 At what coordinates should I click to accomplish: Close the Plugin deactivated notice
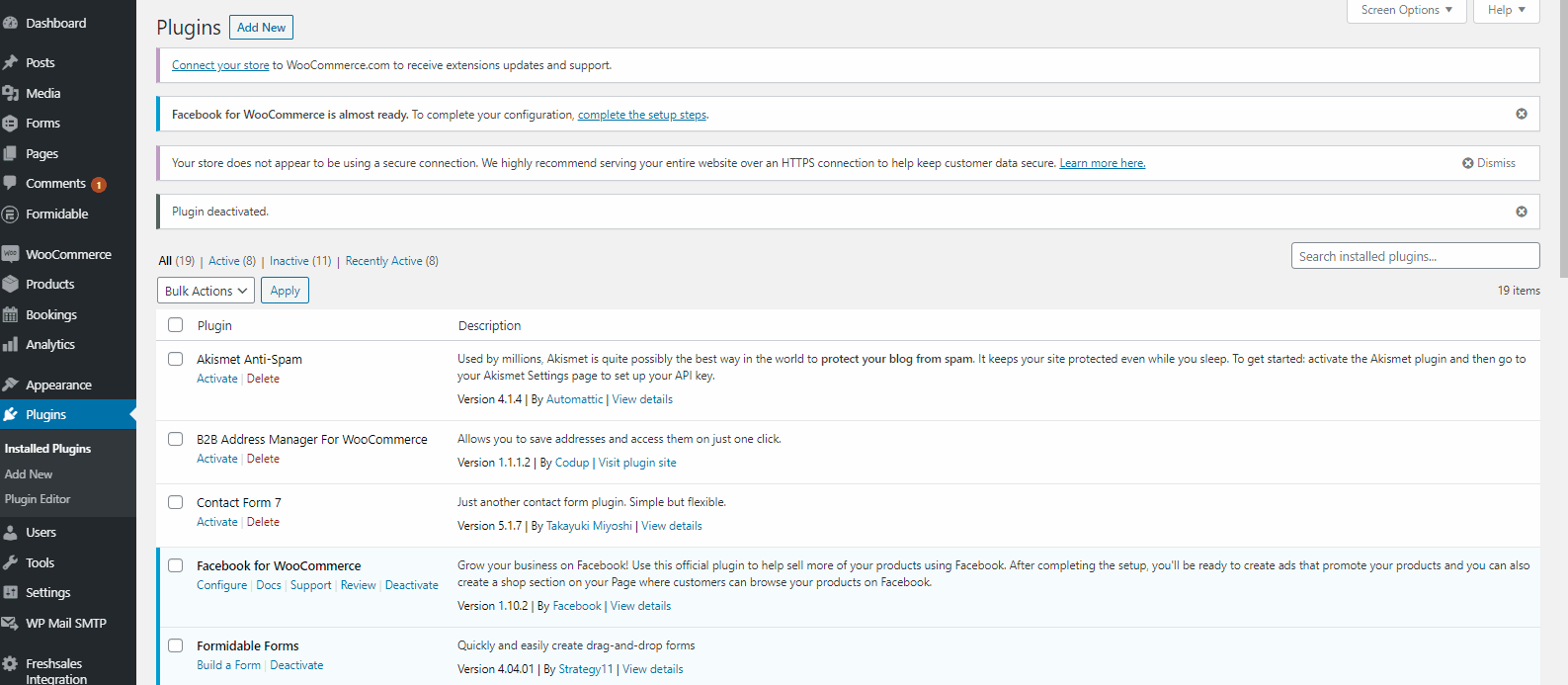[1522, 212]
